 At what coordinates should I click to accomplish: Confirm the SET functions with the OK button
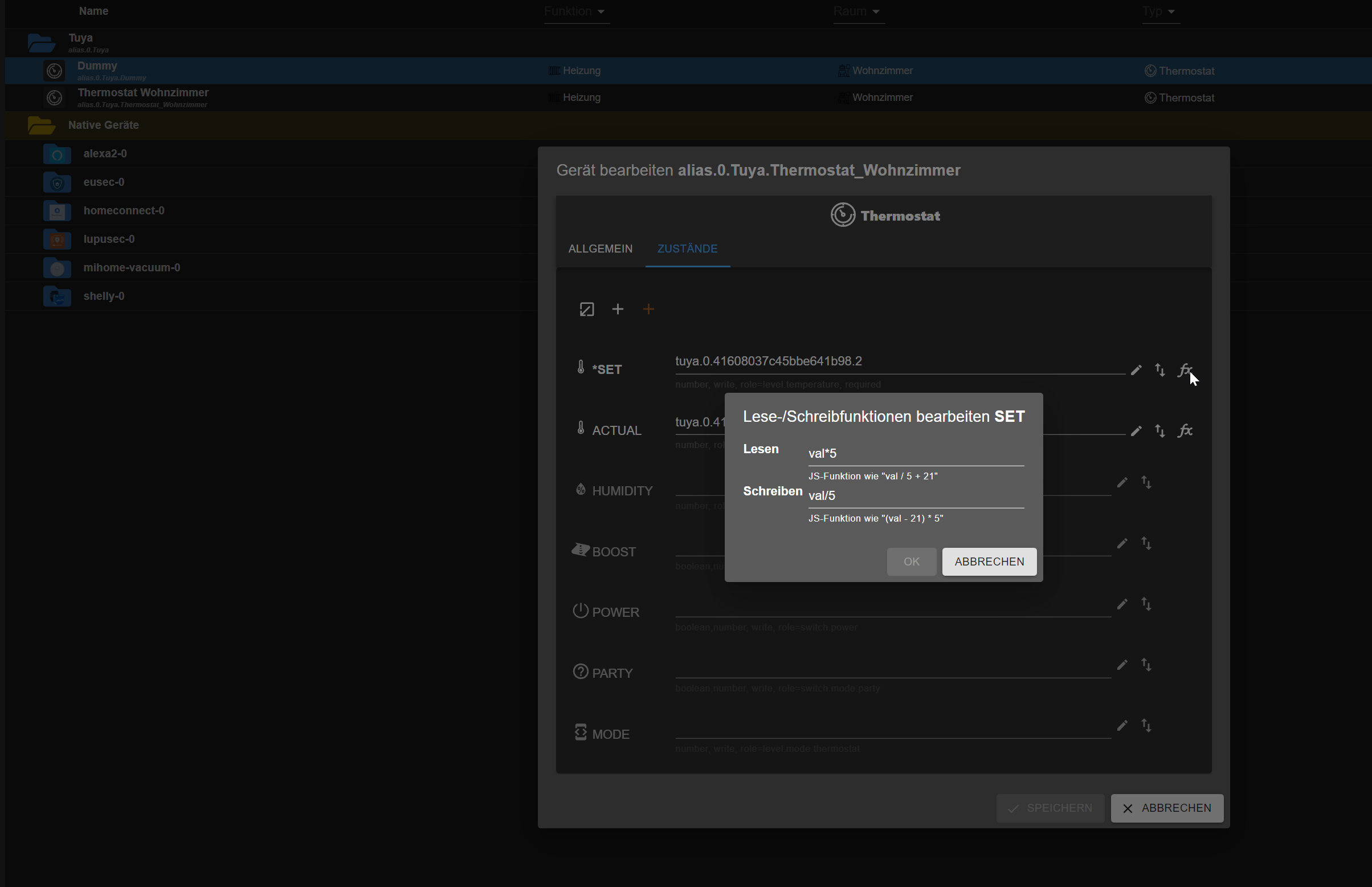click(911, 562)
